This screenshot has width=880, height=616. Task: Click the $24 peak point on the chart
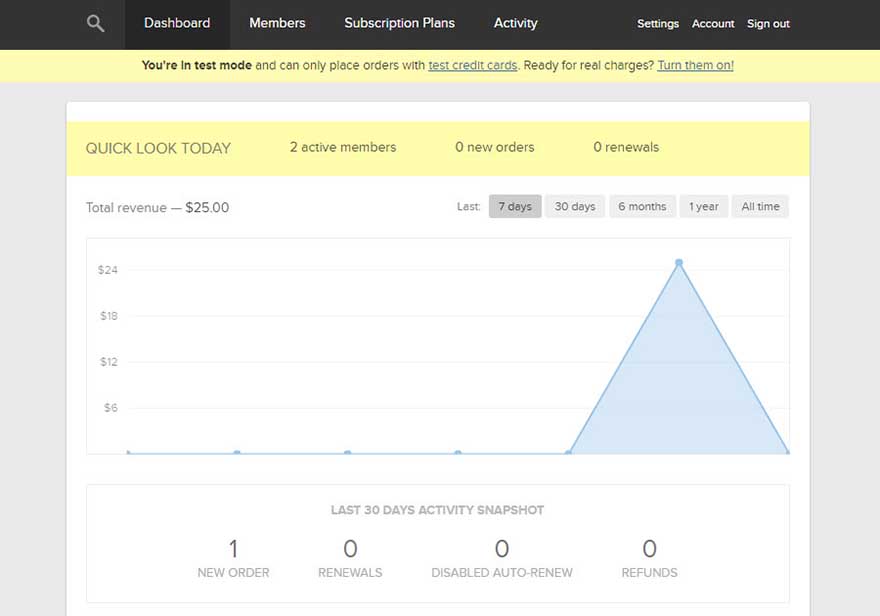[x=679, y=261]
